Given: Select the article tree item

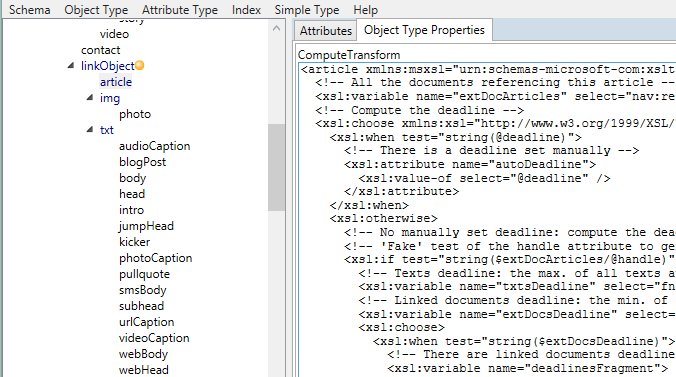Looking at the screenshot, I should pyautogui.click(x=116, y=82).
